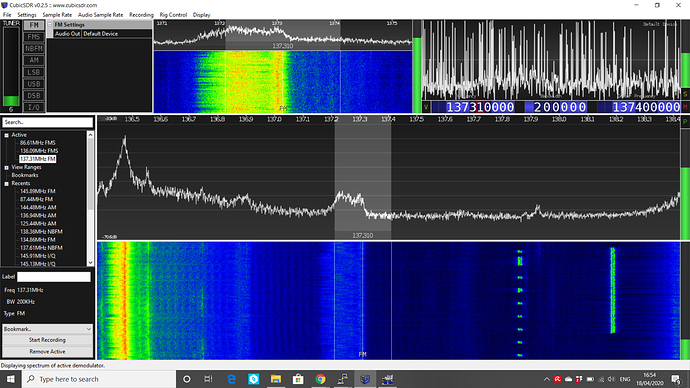Open the Rig Control menu
Viewport: 690px width, 388px height.
point(173,15)
